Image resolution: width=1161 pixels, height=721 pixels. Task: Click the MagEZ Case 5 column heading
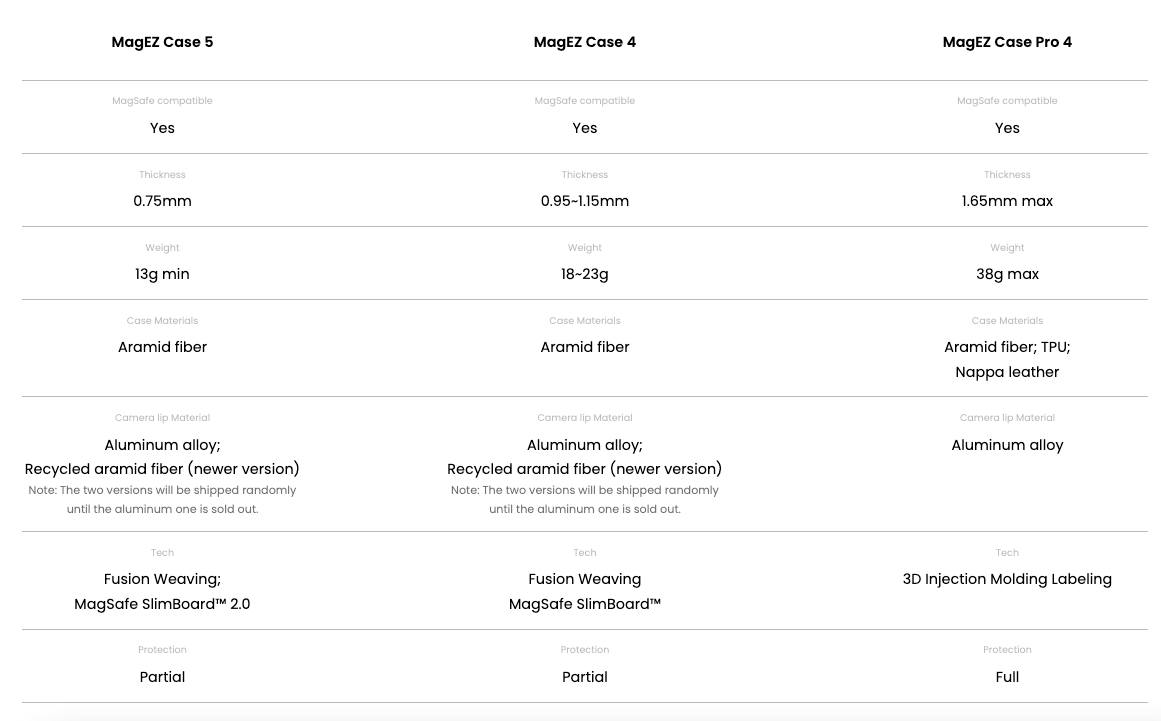(x=162, y=42)
